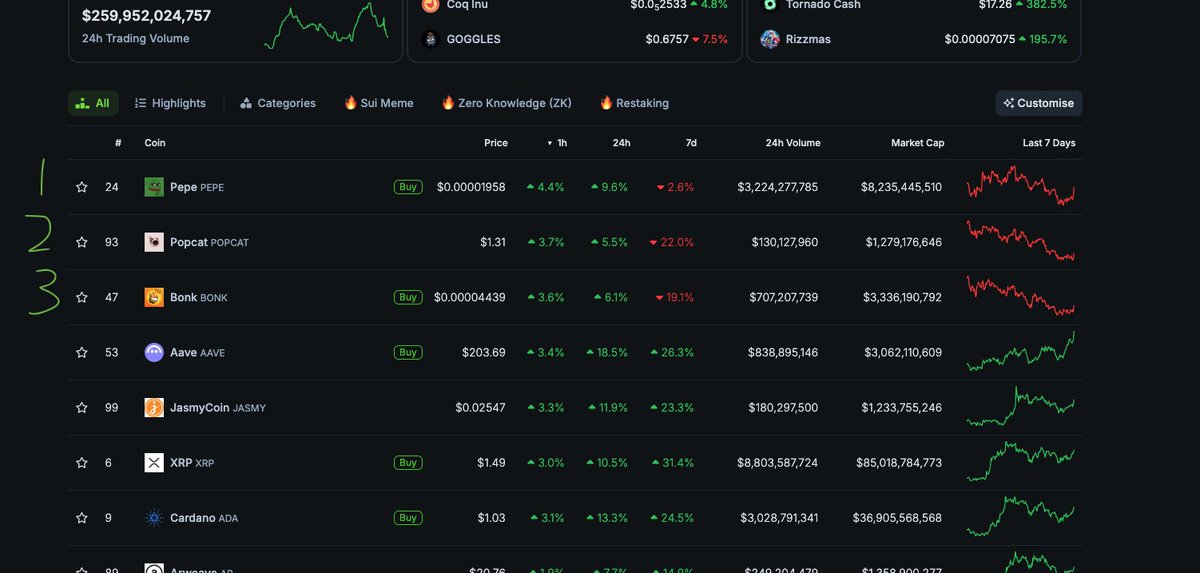Image resolution: width=1200 pixels, height=573 pixels.
Task: Click the Cardano logo icon
Action: 154,517
